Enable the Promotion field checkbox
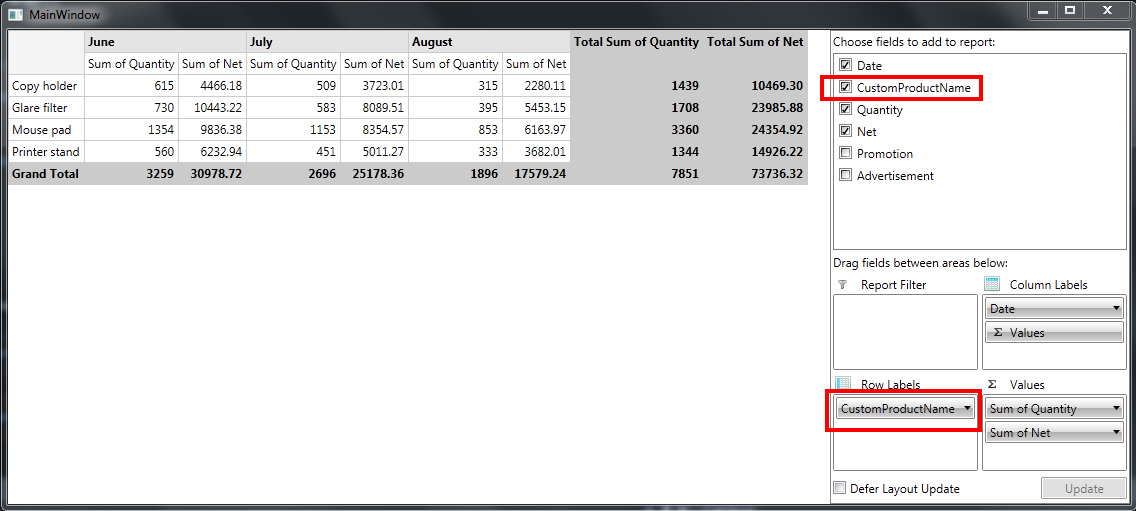Screen dimensions: 1136x511 [845, 153]
